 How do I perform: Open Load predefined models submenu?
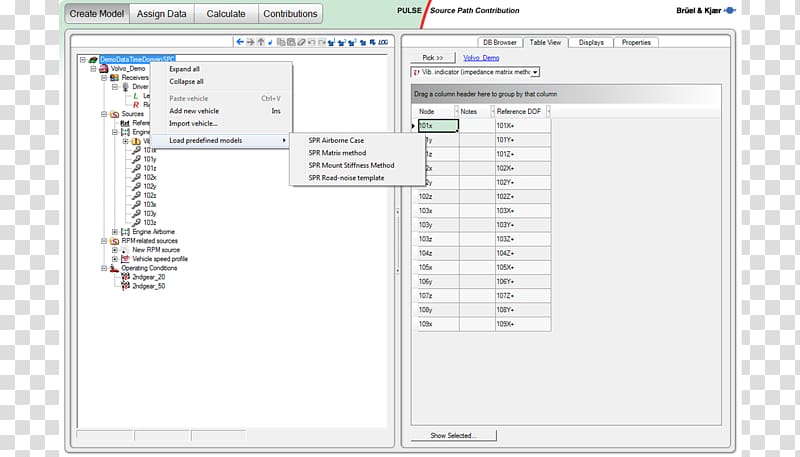[221, 140]
